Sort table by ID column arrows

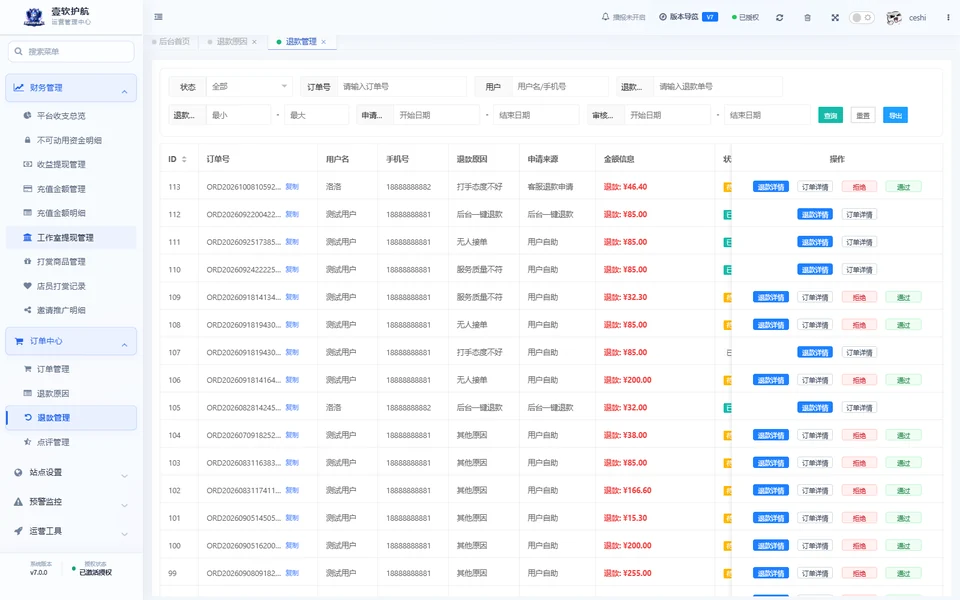click(184, 159)
